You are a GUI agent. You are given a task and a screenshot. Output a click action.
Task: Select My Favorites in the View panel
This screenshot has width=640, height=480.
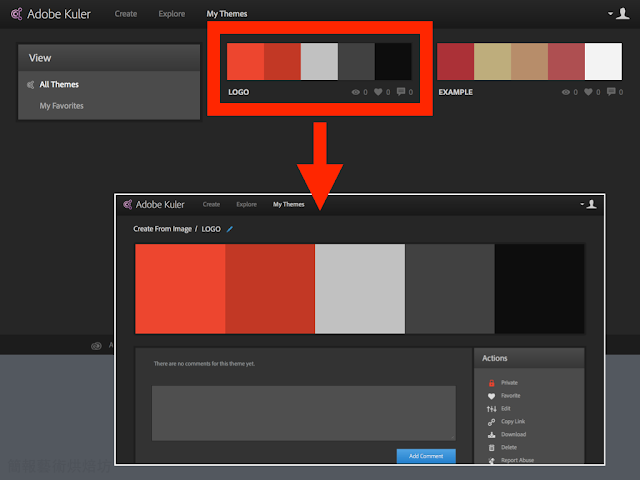[62, 106]
